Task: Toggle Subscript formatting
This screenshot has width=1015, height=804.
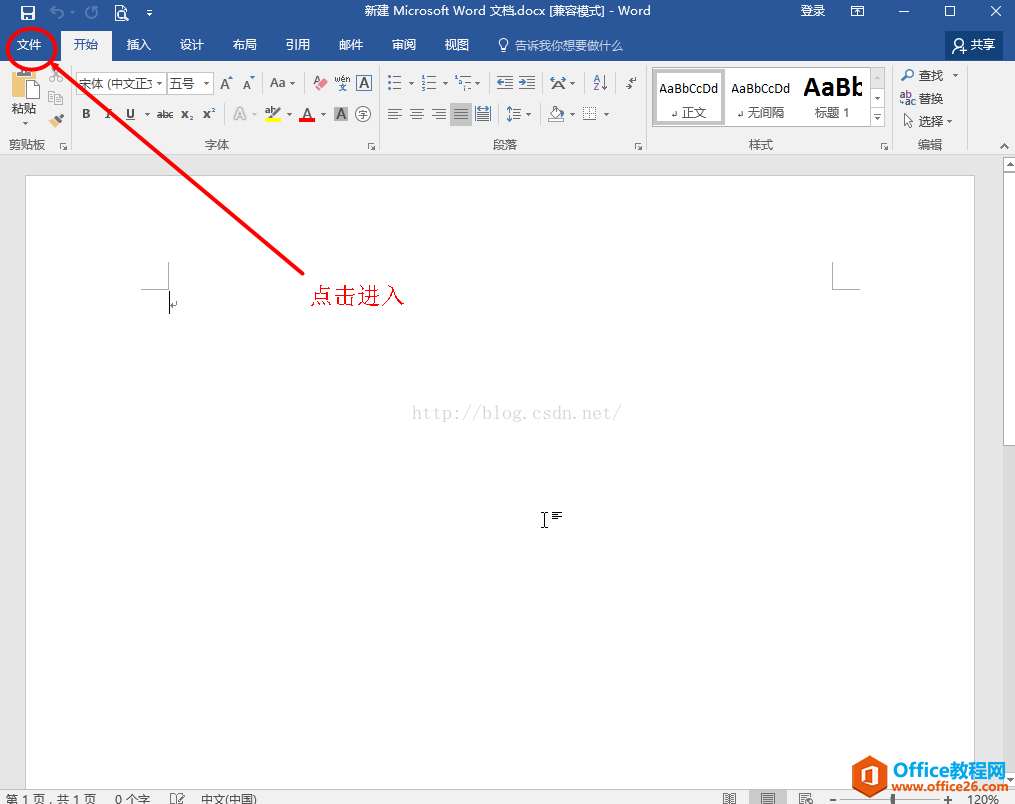Action: (187, 115)
